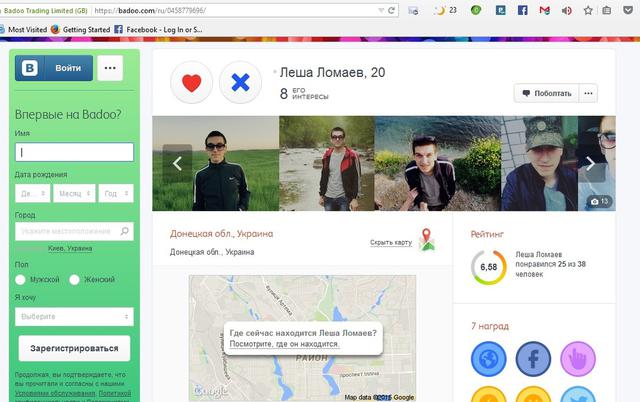The height and width of the screenshot is (402, 640).
Task: Open the URL bar history dropdown arrow
Action: pyautogui.click(x=381, y=11)
